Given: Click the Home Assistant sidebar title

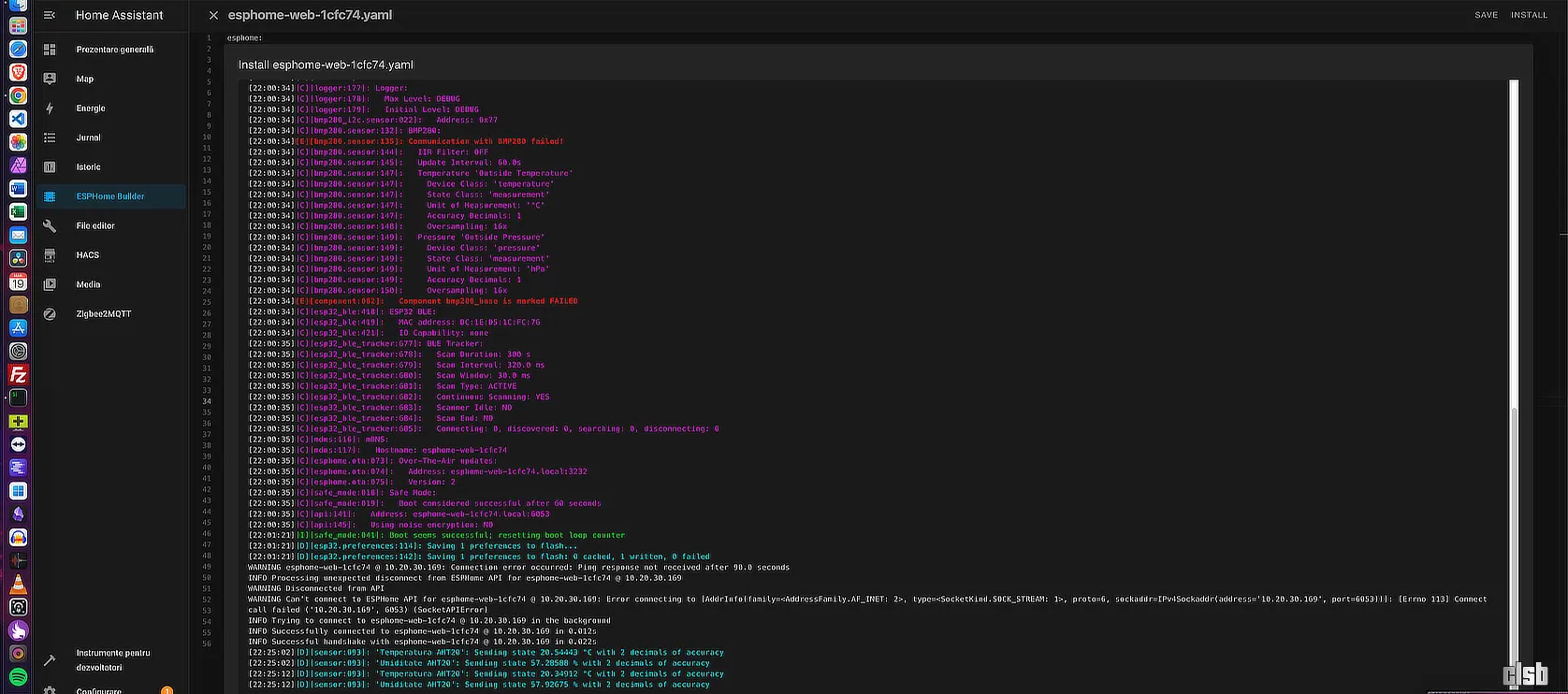Looking at the screenshot, I should pyautogui.click(x=119, y=15).
